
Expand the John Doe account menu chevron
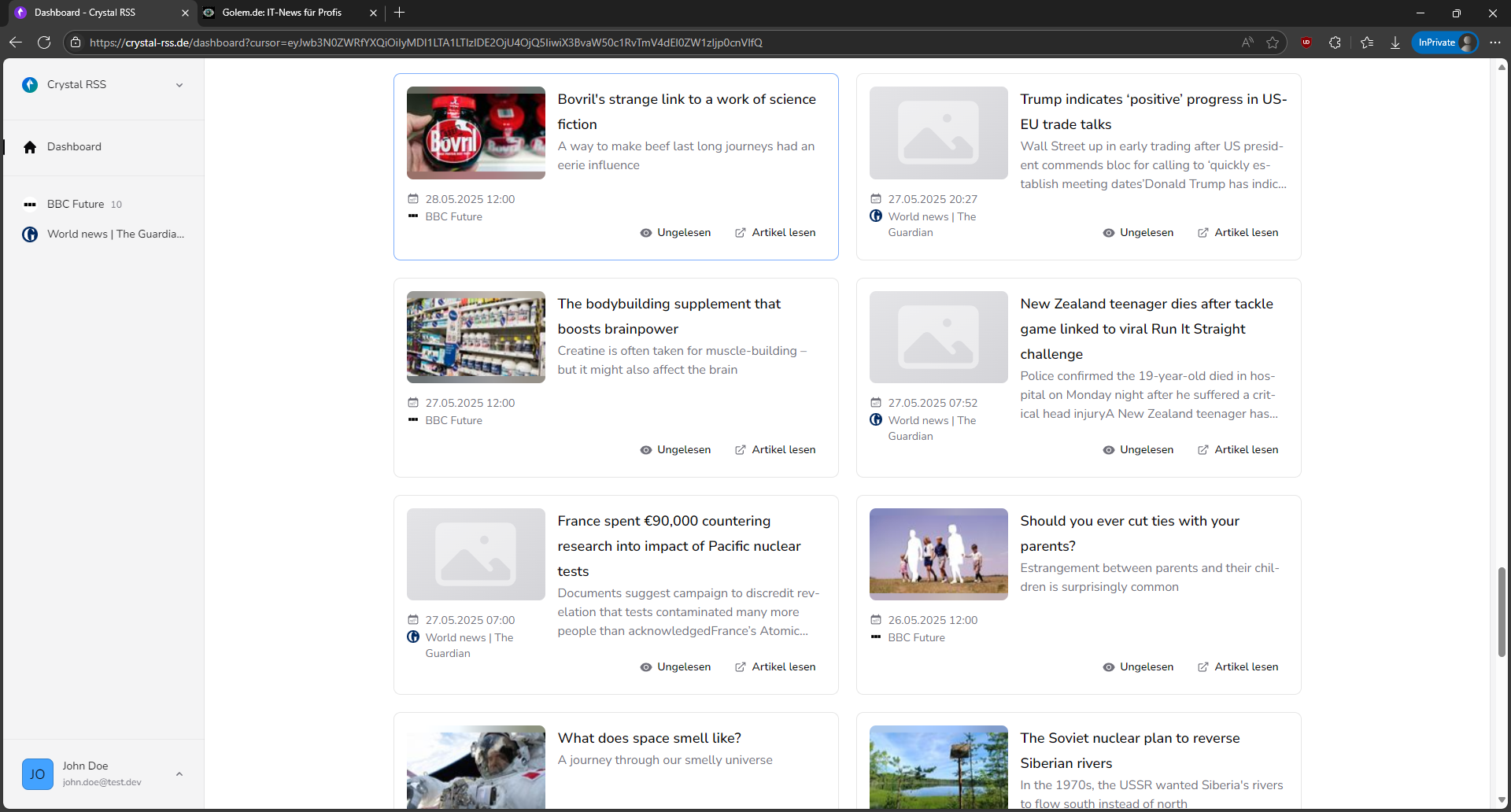[x=179, y=774]
